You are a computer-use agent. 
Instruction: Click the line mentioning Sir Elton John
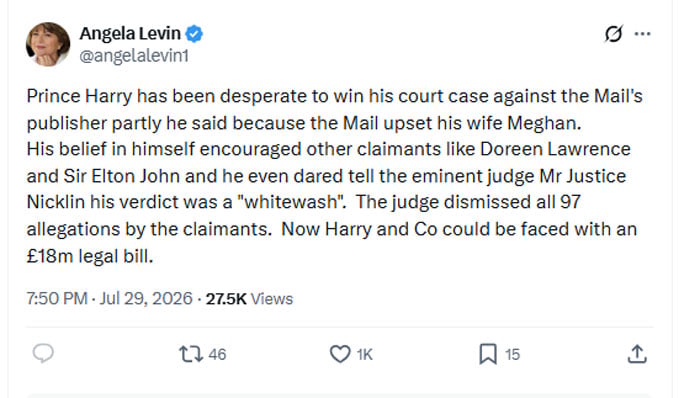[x=326, y=176]
